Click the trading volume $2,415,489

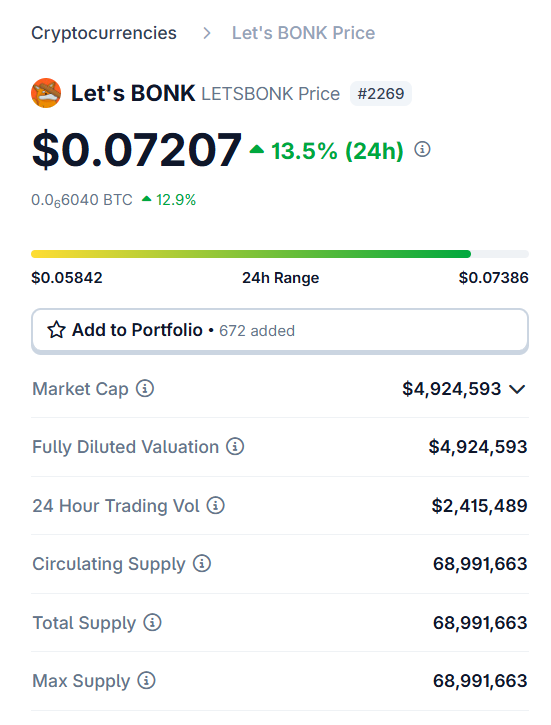tap(479, 506)
